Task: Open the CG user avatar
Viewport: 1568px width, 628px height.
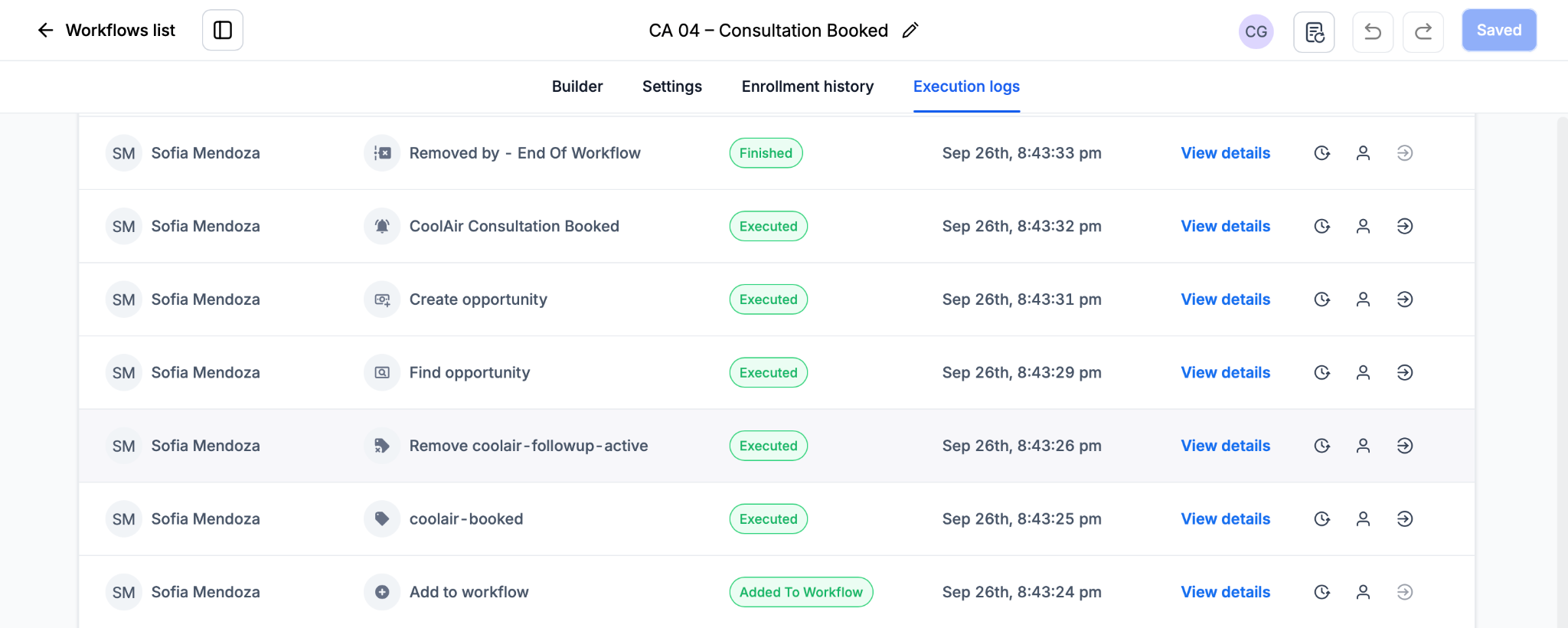Action: (1256, 31)
